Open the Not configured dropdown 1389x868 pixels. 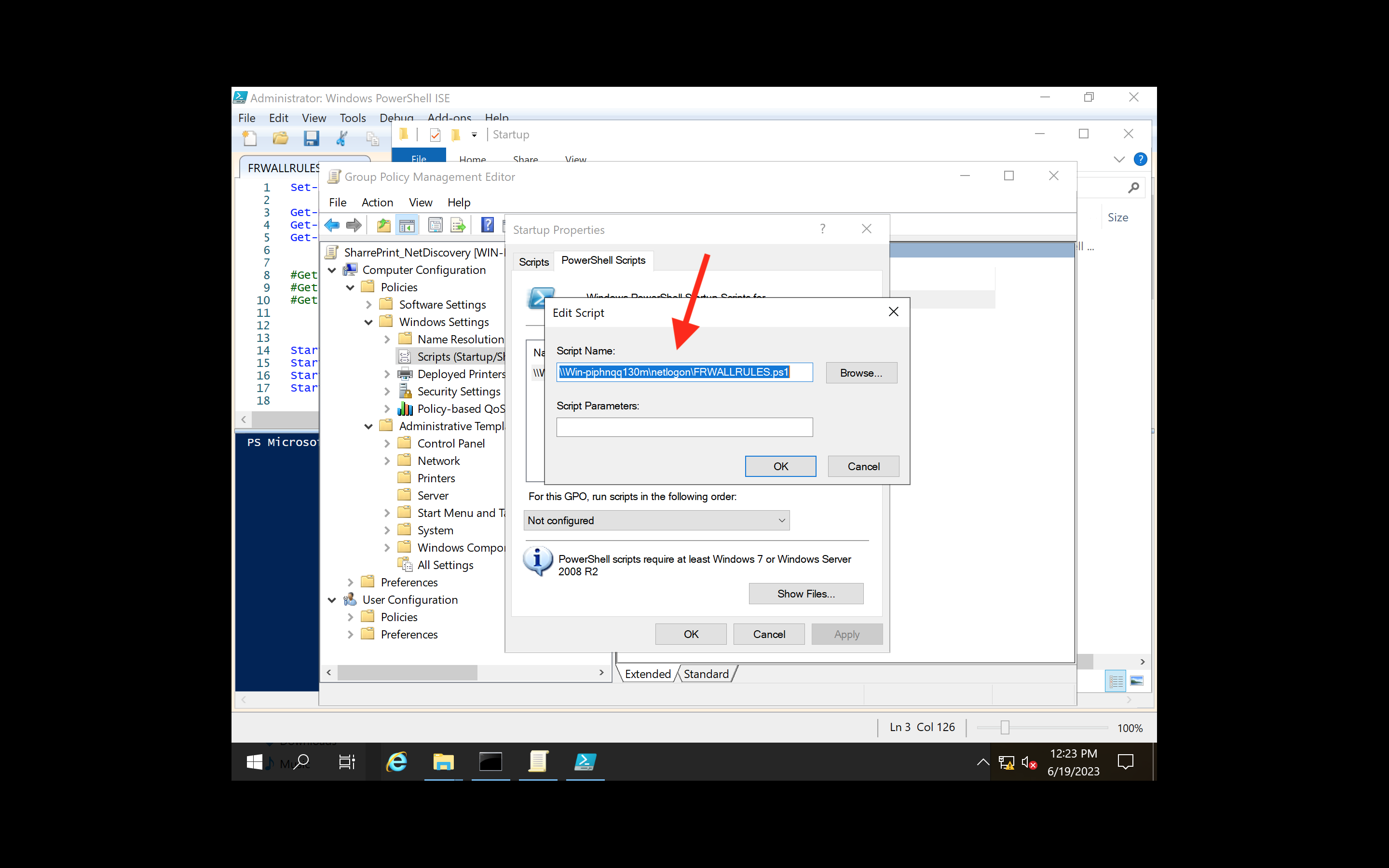656,520
